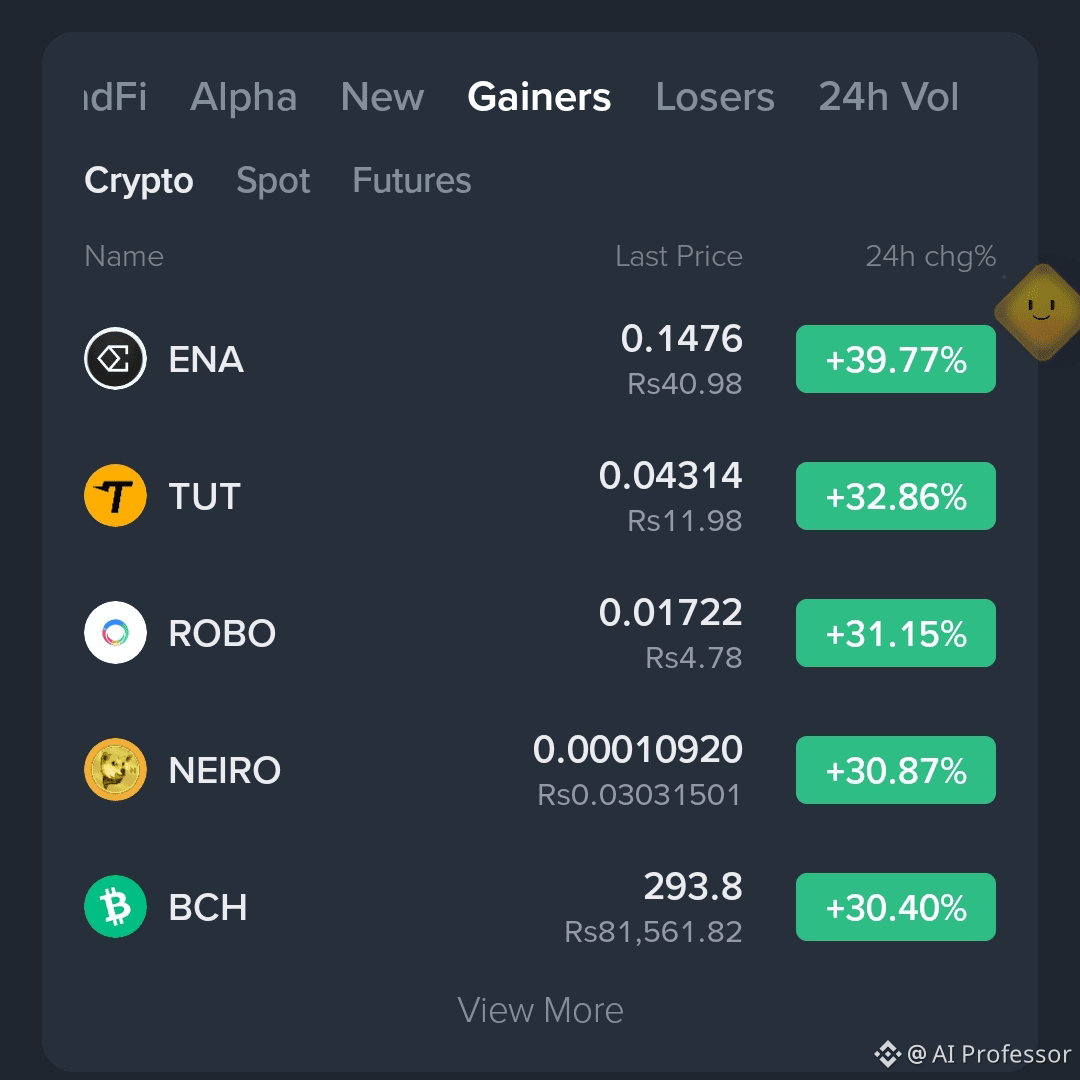Open the green BCH coin icon
Viewport: 1080px width, 1080px height.
(x=115, y=906)
